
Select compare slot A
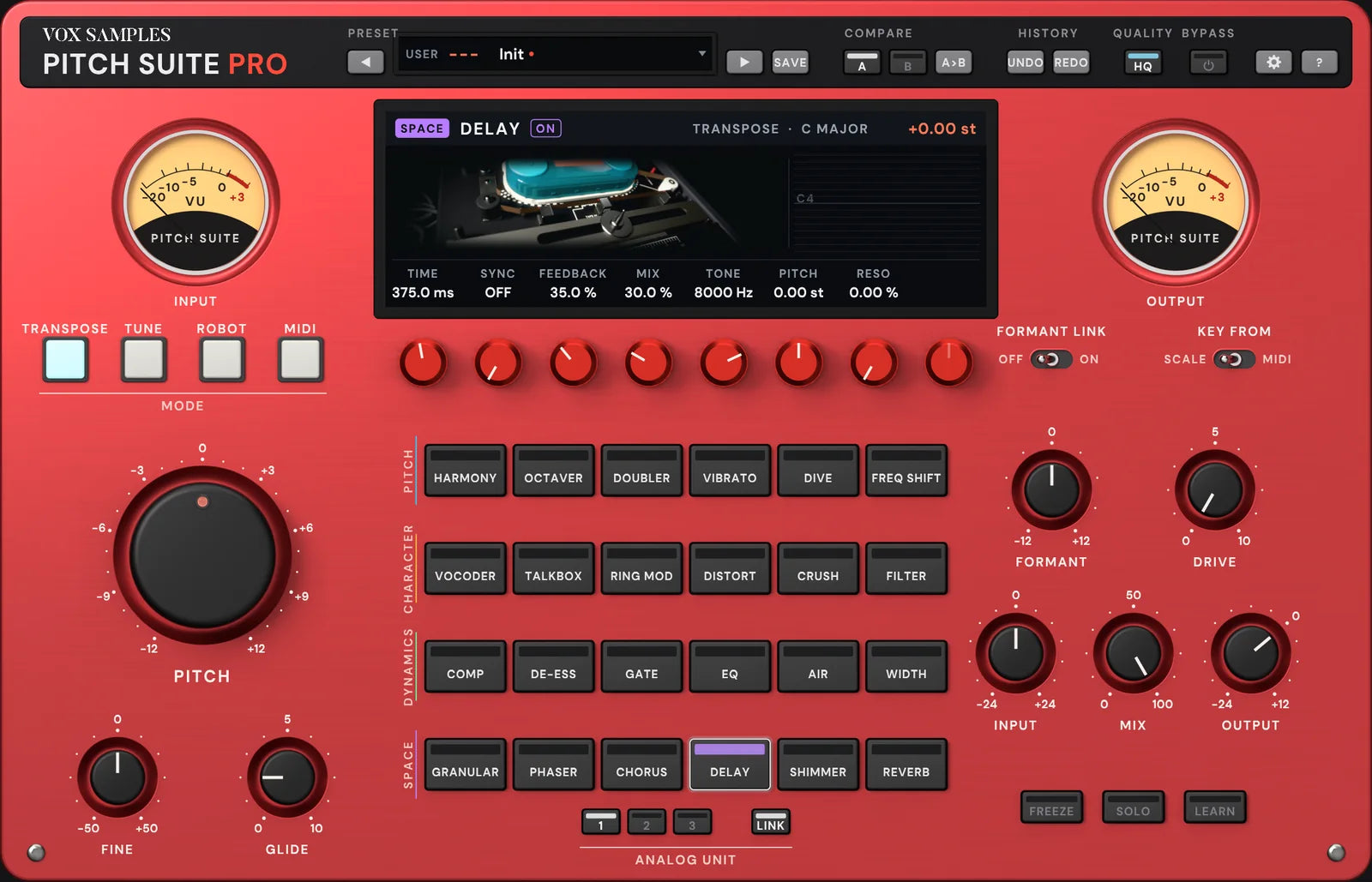pyautogui.click(x=862, y=63)
